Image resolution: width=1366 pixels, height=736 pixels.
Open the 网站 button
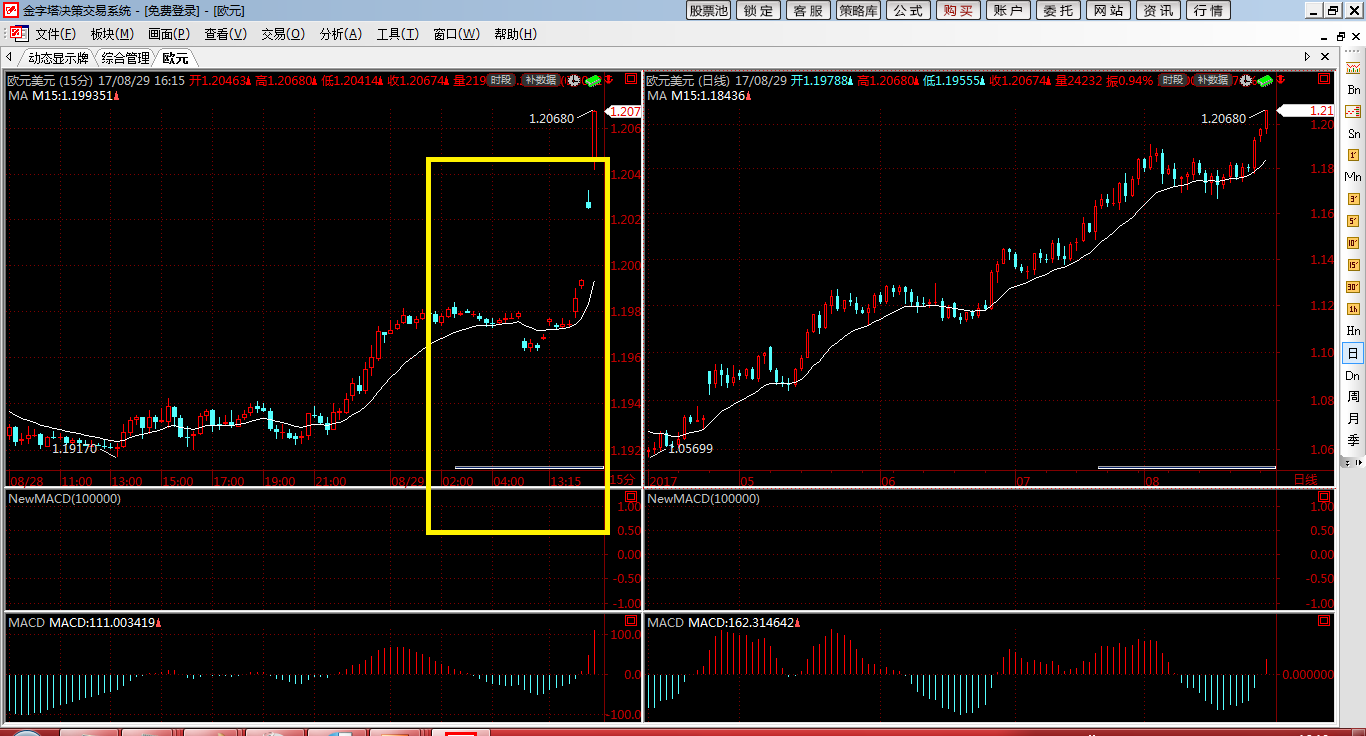point(1108,10)
